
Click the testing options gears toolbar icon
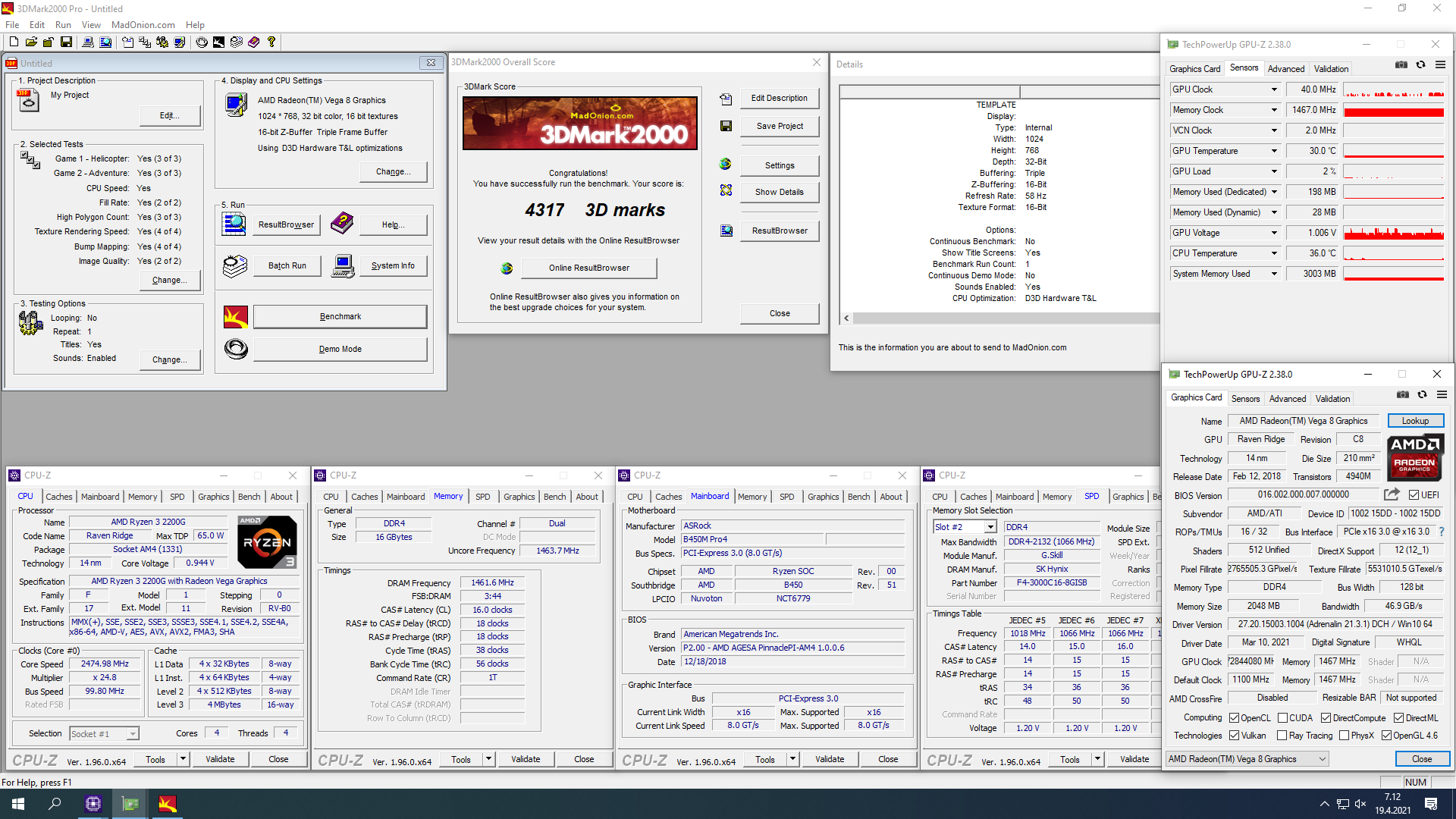coord(162,42)
